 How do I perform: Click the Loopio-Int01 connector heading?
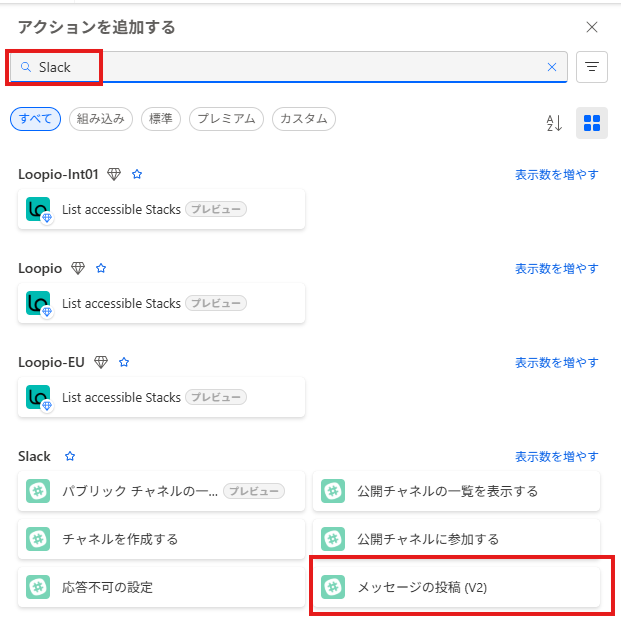point(58,174)
